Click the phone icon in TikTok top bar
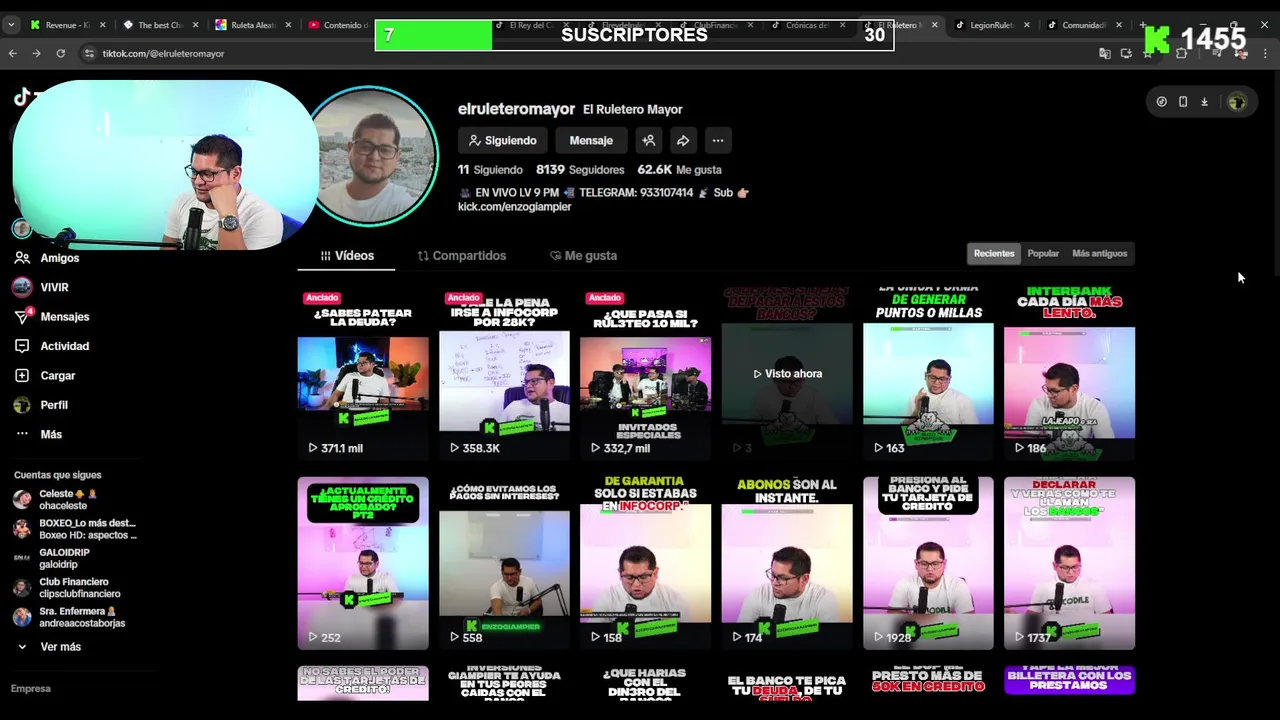The image size is (1280, 720). (x=1183, y=101)
